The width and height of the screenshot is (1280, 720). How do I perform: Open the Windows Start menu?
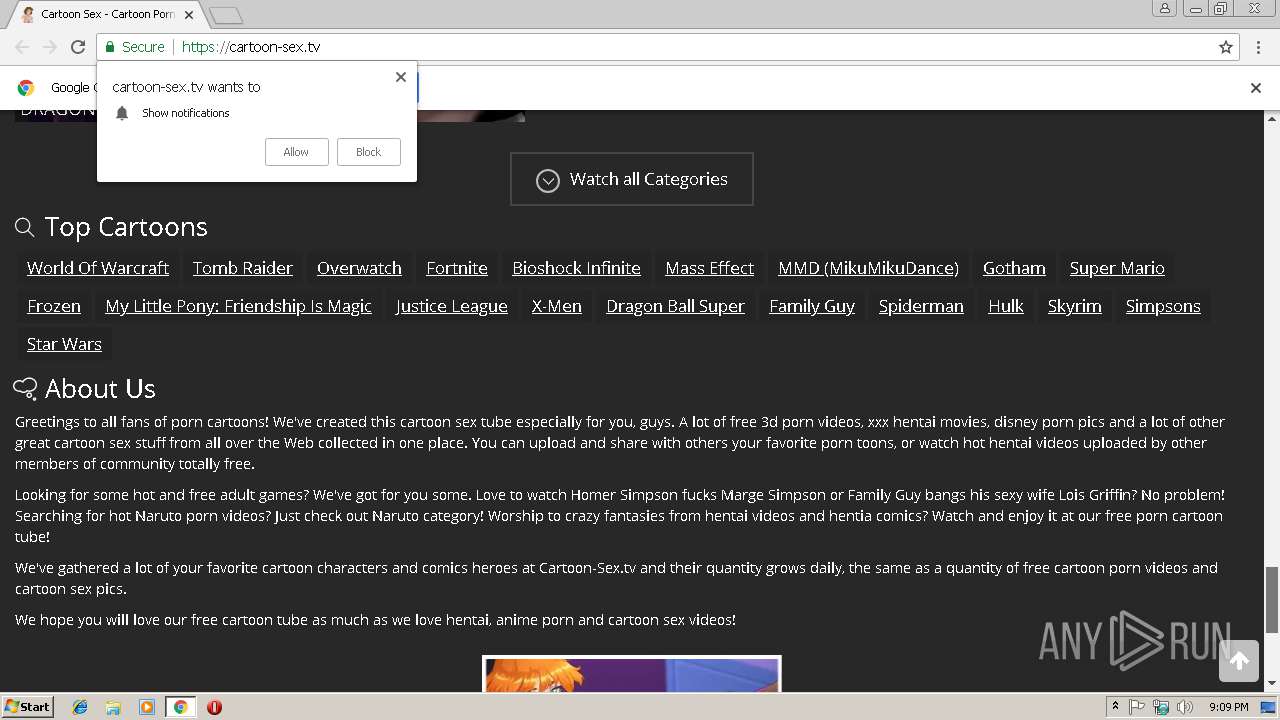tap(28, 706)
